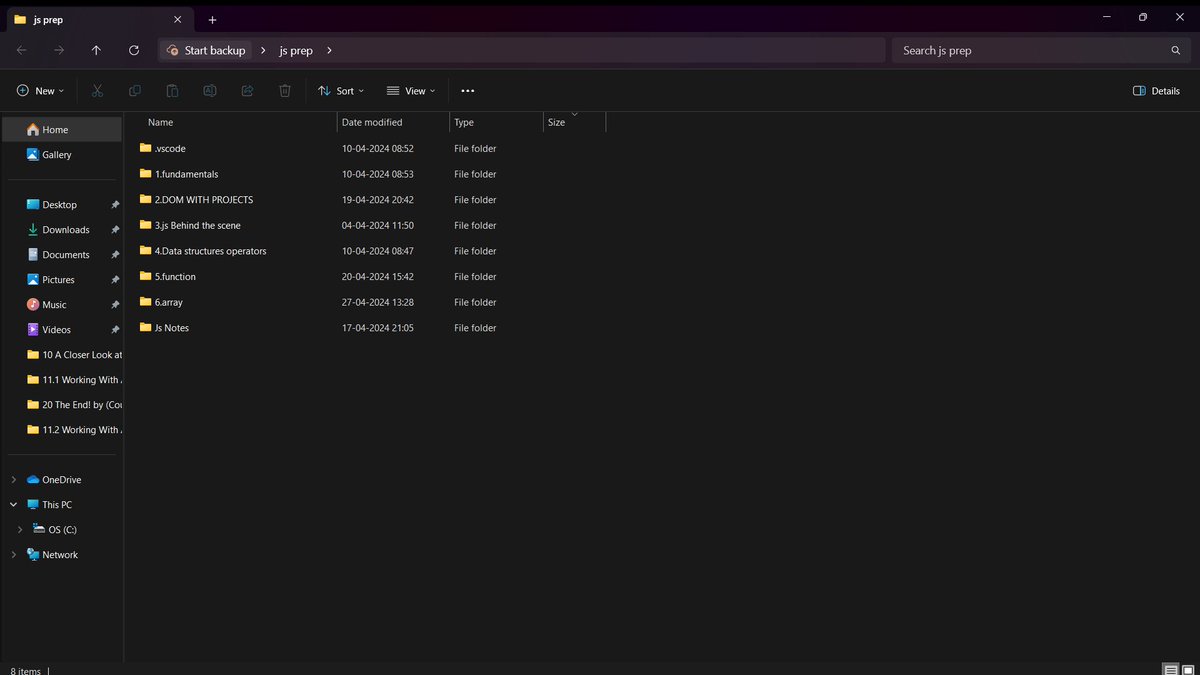Click the Copy icon in toolbar
The height and width of the screenshot is (675, 1200).
[x=135, y=91]
